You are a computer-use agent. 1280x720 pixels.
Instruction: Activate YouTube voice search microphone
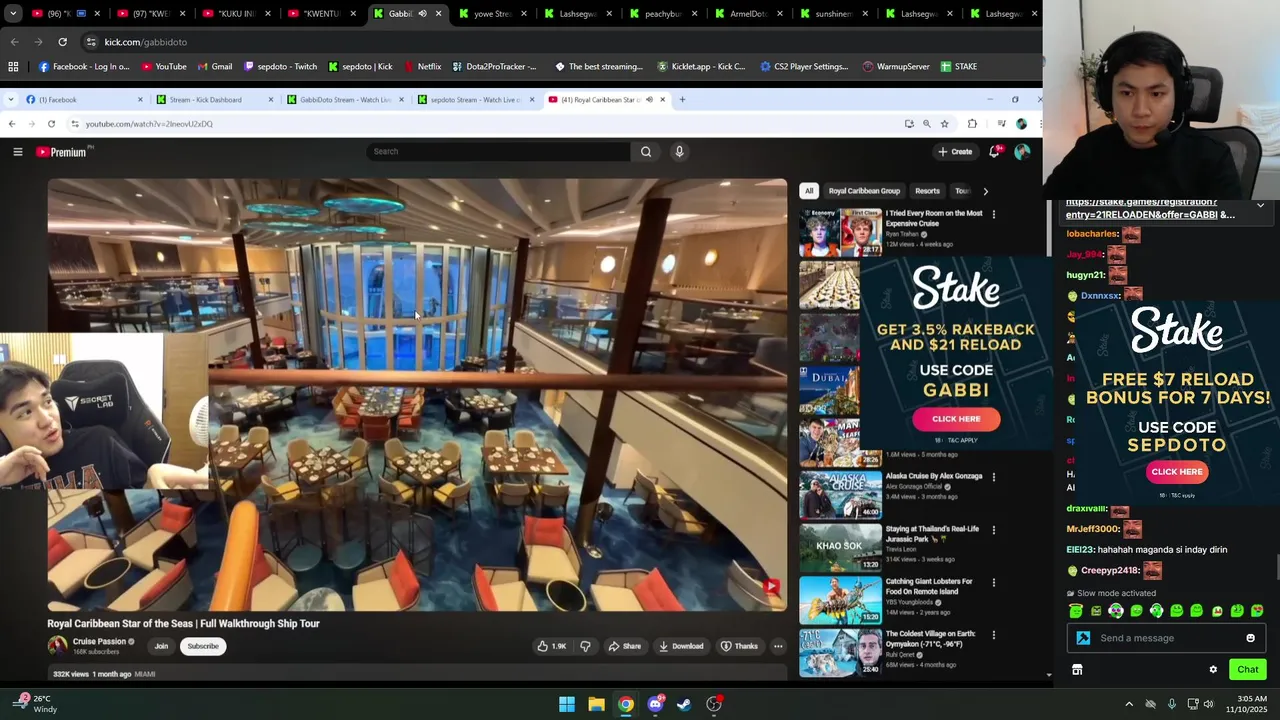pos(679,152)
